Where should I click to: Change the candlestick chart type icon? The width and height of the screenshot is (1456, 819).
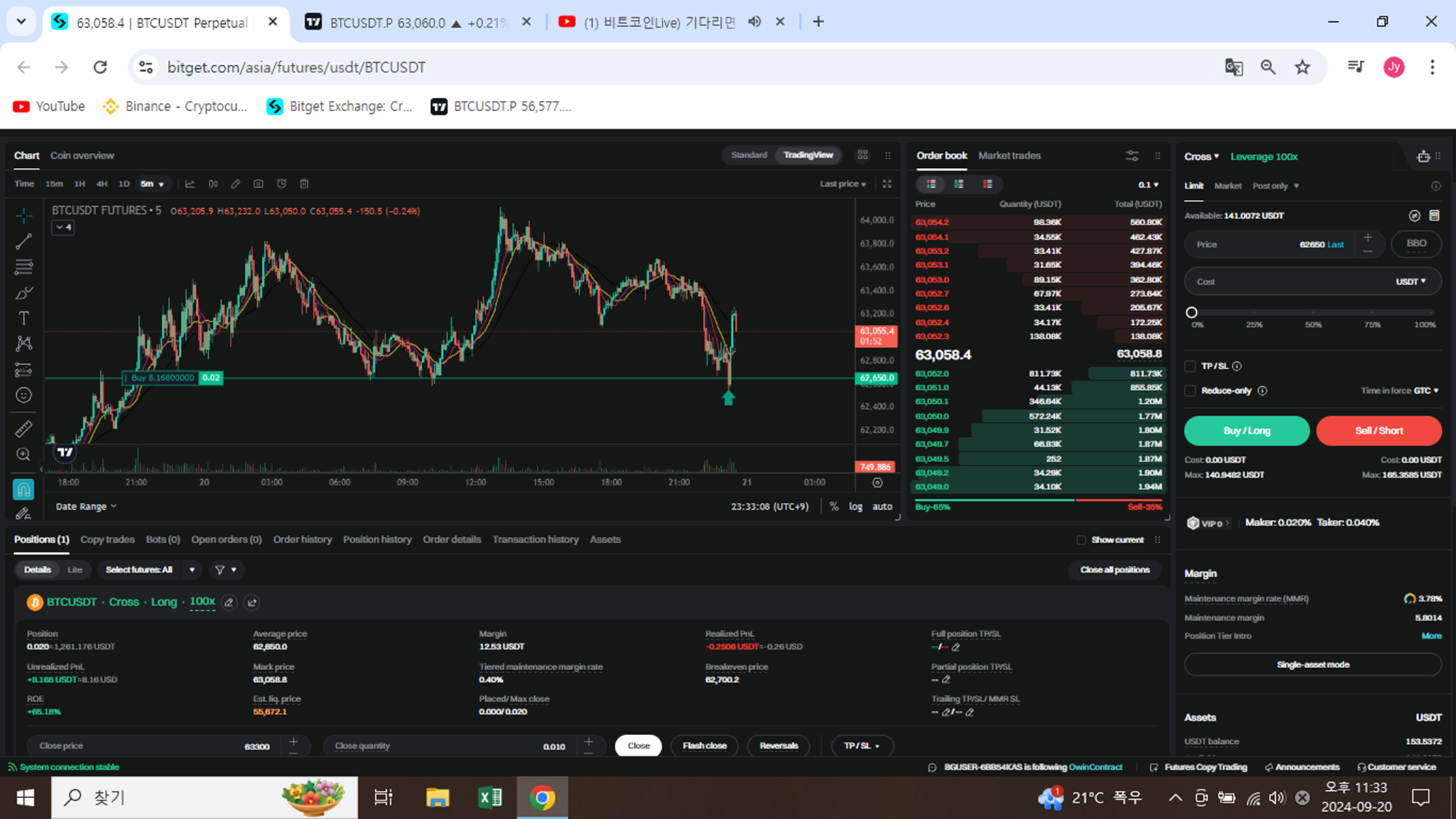213,184
